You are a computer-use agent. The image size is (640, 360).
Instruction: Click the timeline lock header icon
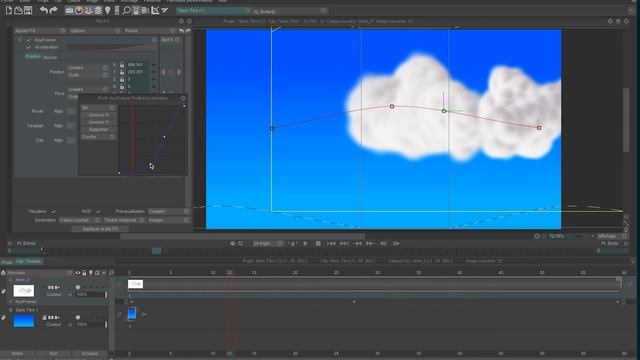click(84, 273)
